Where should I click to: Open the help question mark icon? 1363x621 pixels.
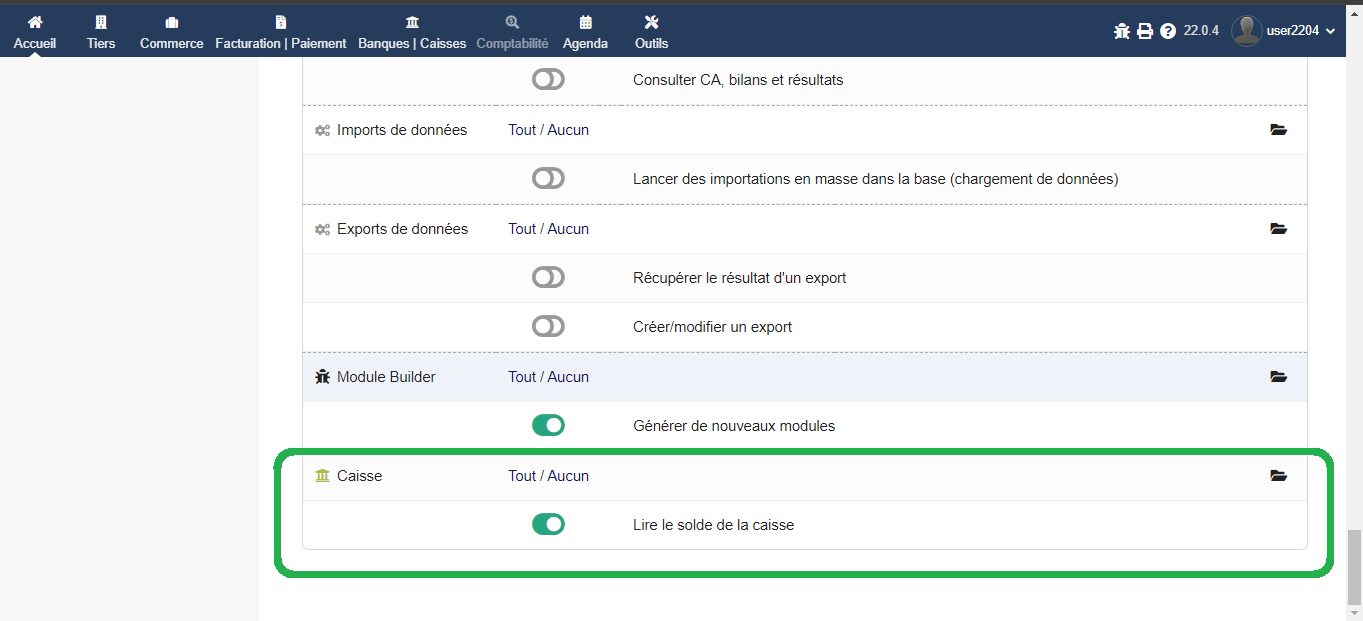(1168, 31)
